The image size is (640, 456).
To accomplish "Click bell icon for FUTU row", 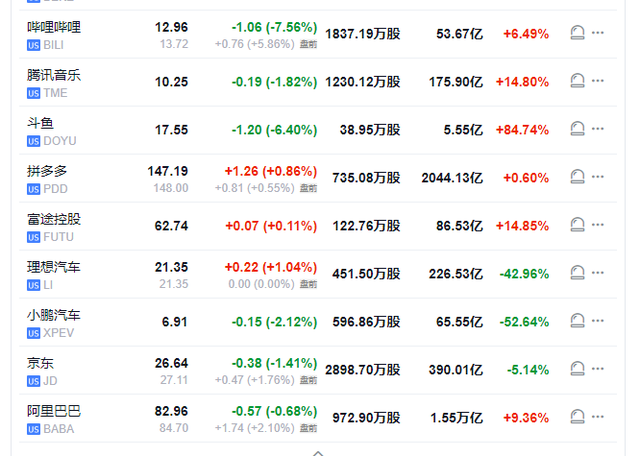I will pyautogui.click(x=577, y=225).
